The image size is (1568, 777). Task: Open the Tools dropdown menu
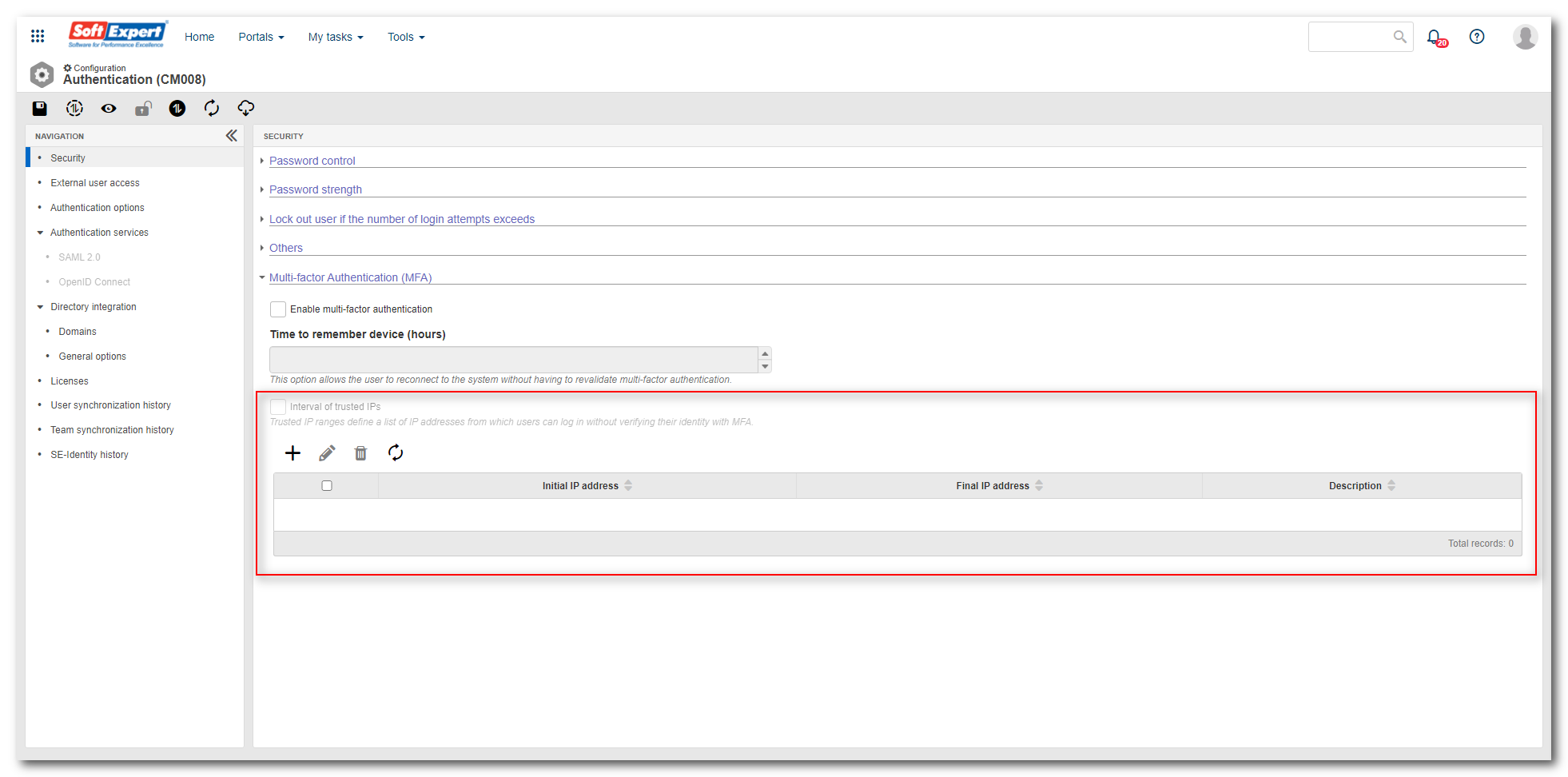[406, 37]
